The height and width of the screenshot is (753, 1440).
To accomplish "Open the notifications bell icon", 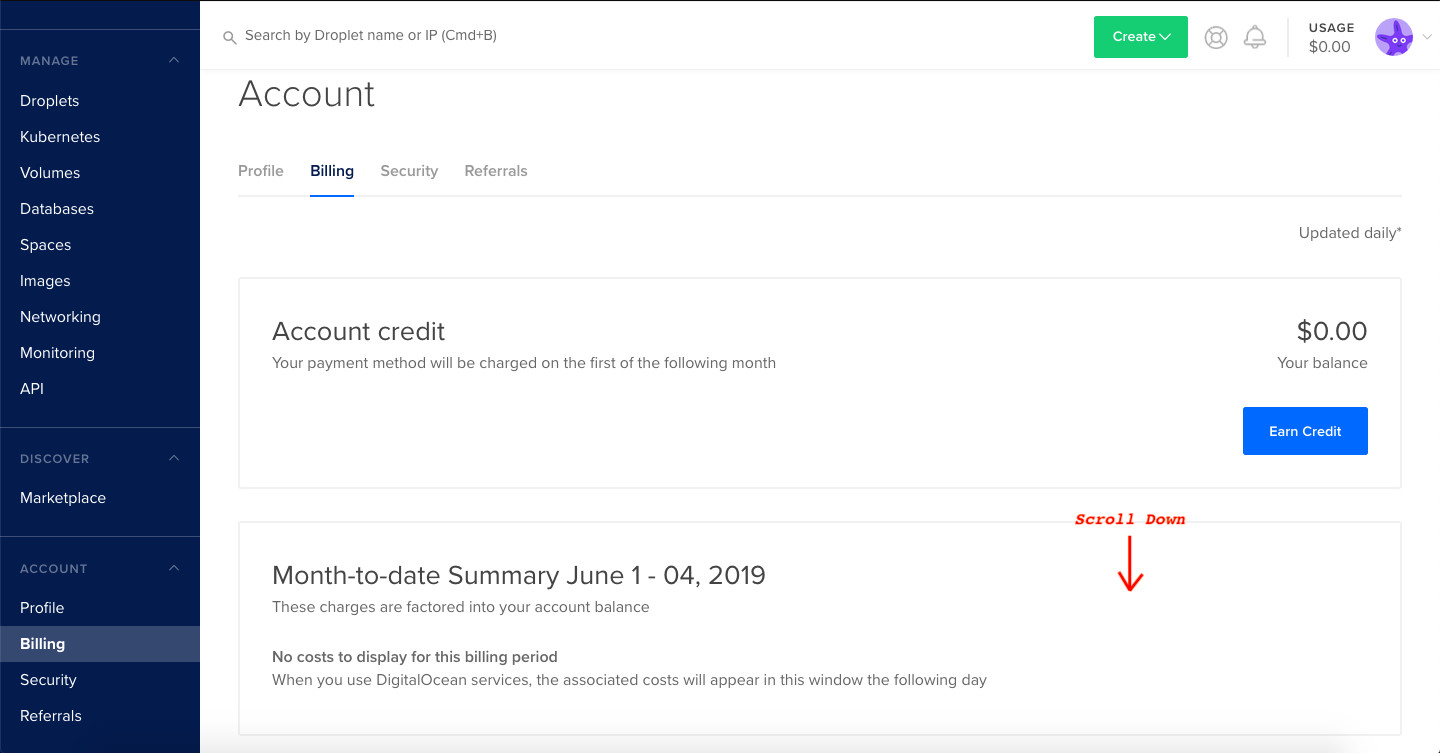I will click(x=1255, y=37).
